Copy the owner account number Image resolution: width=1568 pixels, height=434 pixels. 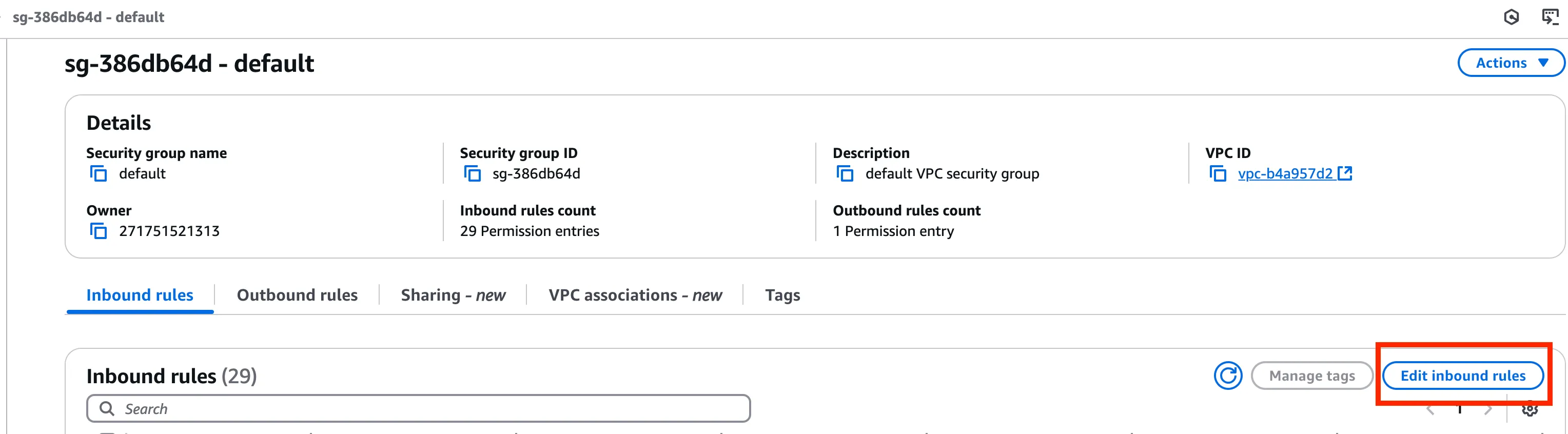pyautogui.click(x=99, y=231)
